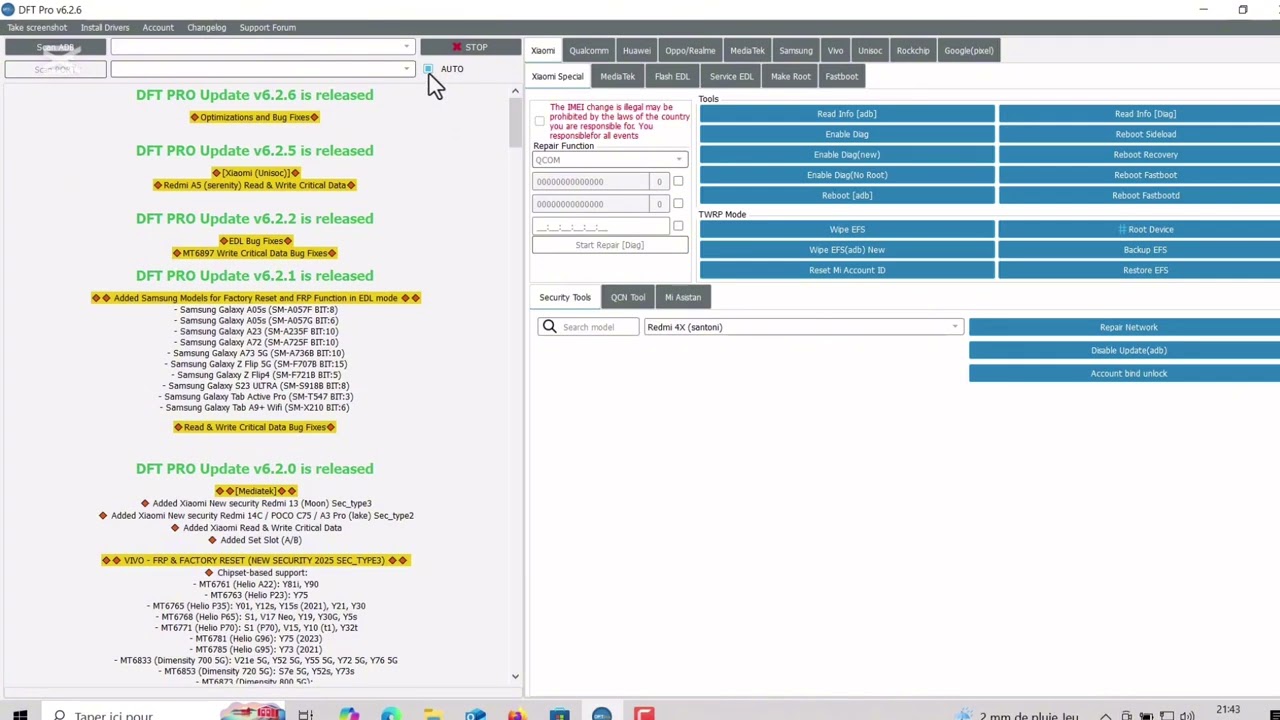Viewport: 1280px width, 720px height.
Task: Click the Search model input field
Action: [598, 327]
